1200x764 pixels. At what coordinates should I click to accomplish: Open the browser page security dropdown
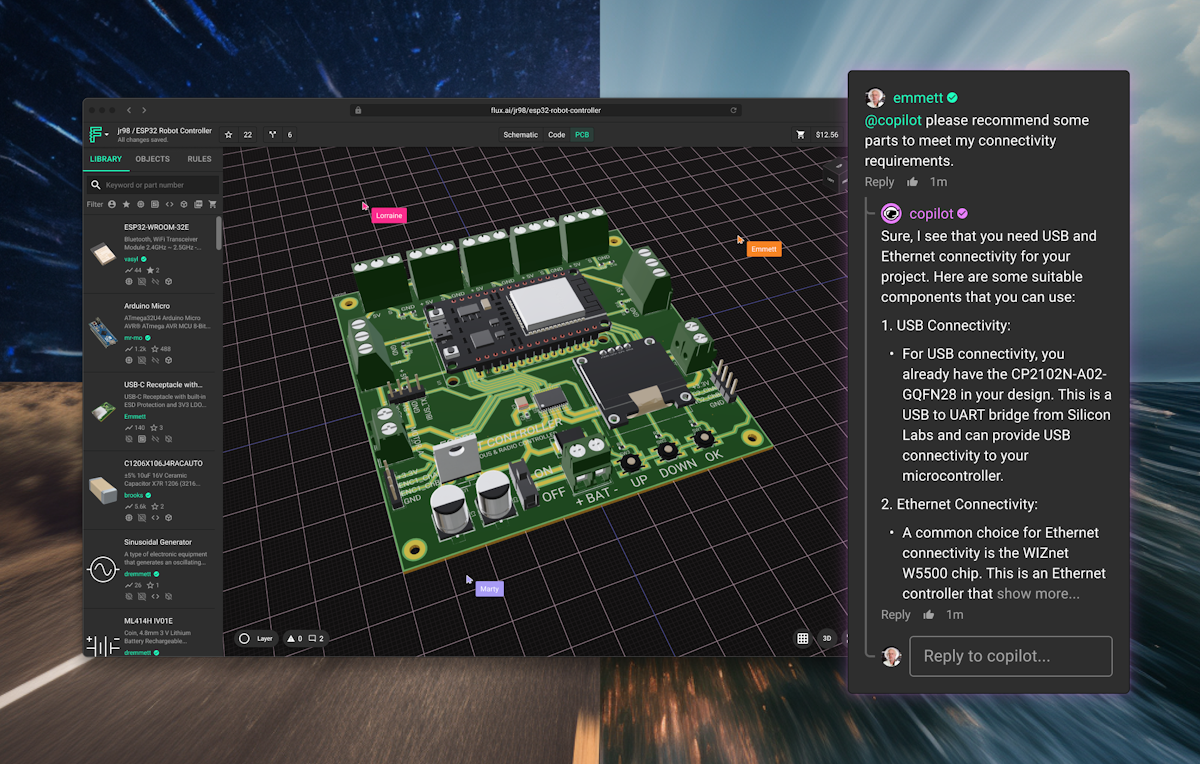(x=358, y=110)
